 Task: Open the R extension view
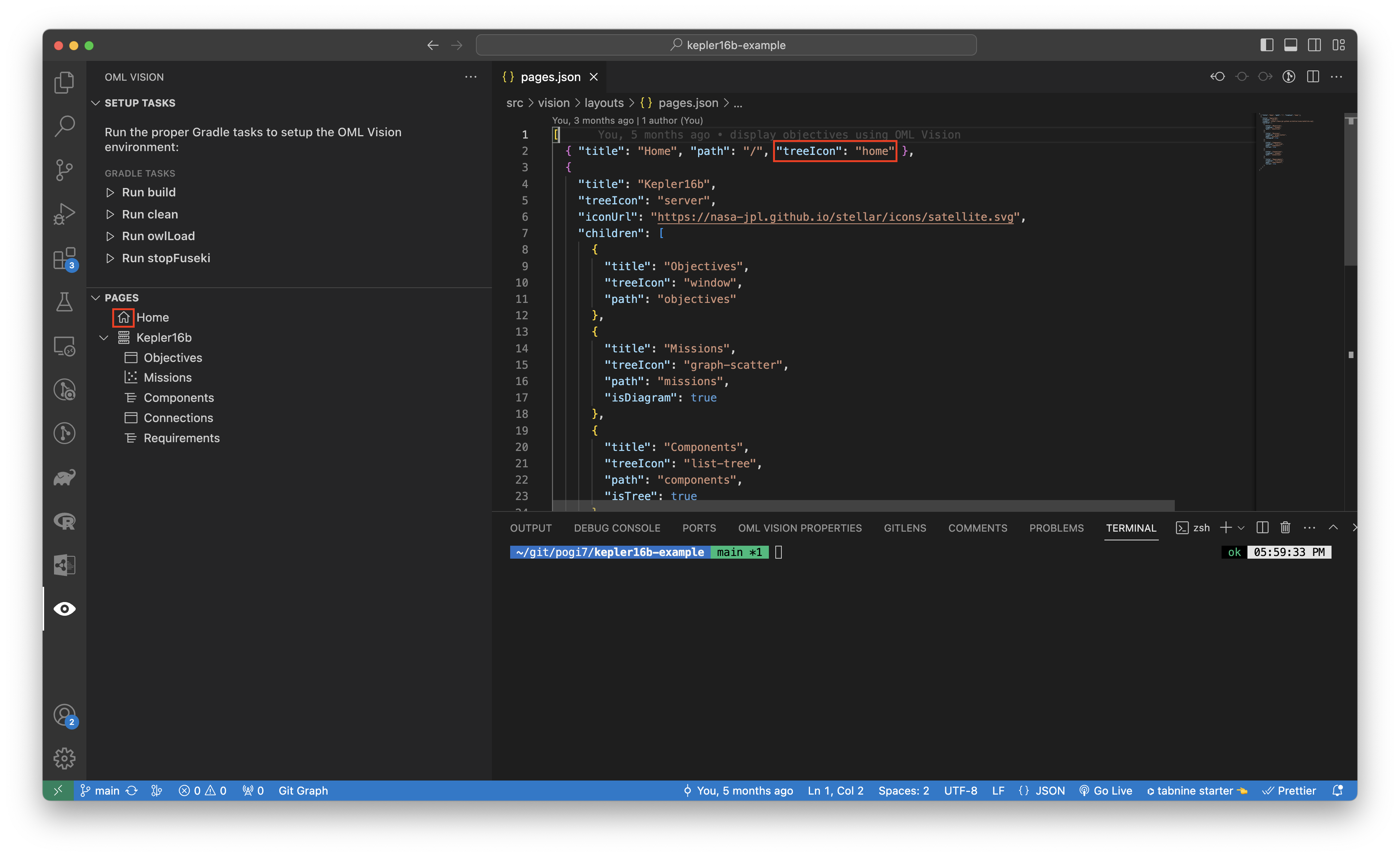coord(64,521)
